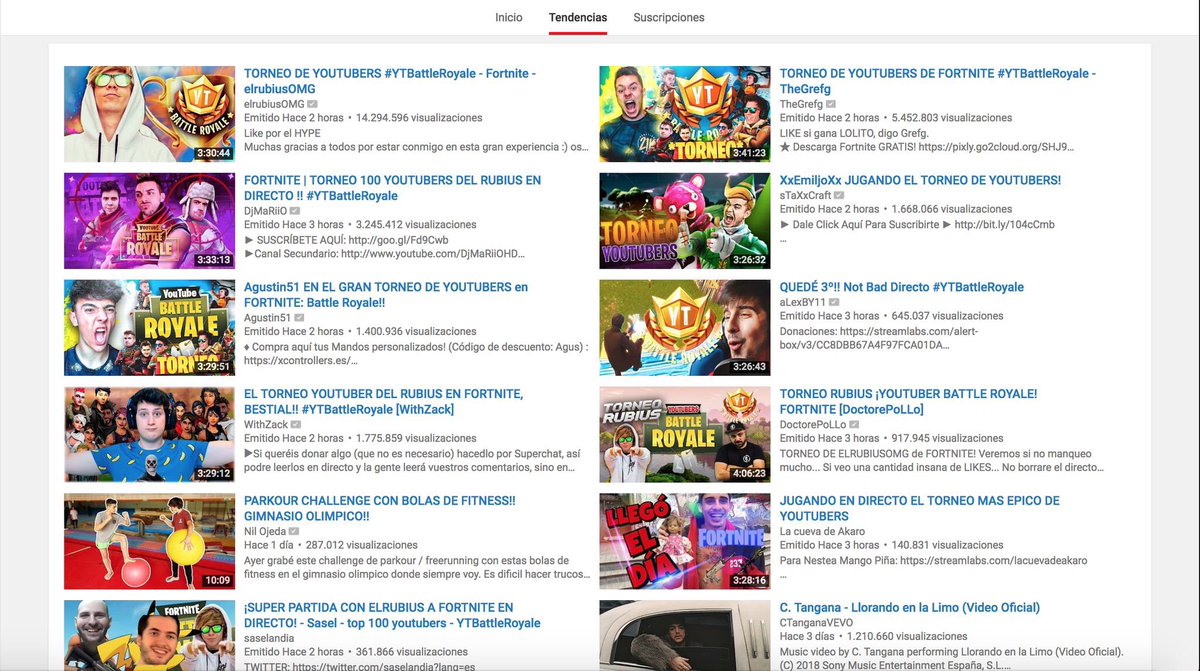Open XxEmiljoXx torneo video thumbnail
The height and width of the screenshot is (671, 1200).
pos(685,221)
